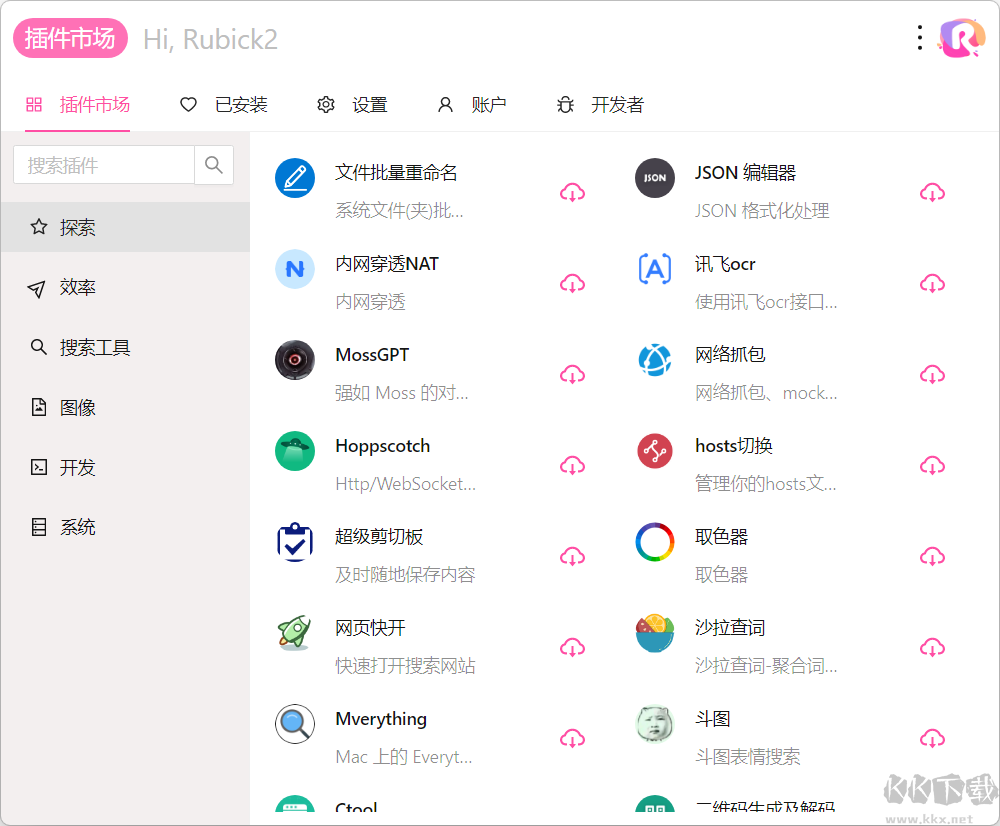Image resolution: width=1000 pixels, height=826 pixels.
Task: Download the 斗图 plugin
Action: click(932, 739)
